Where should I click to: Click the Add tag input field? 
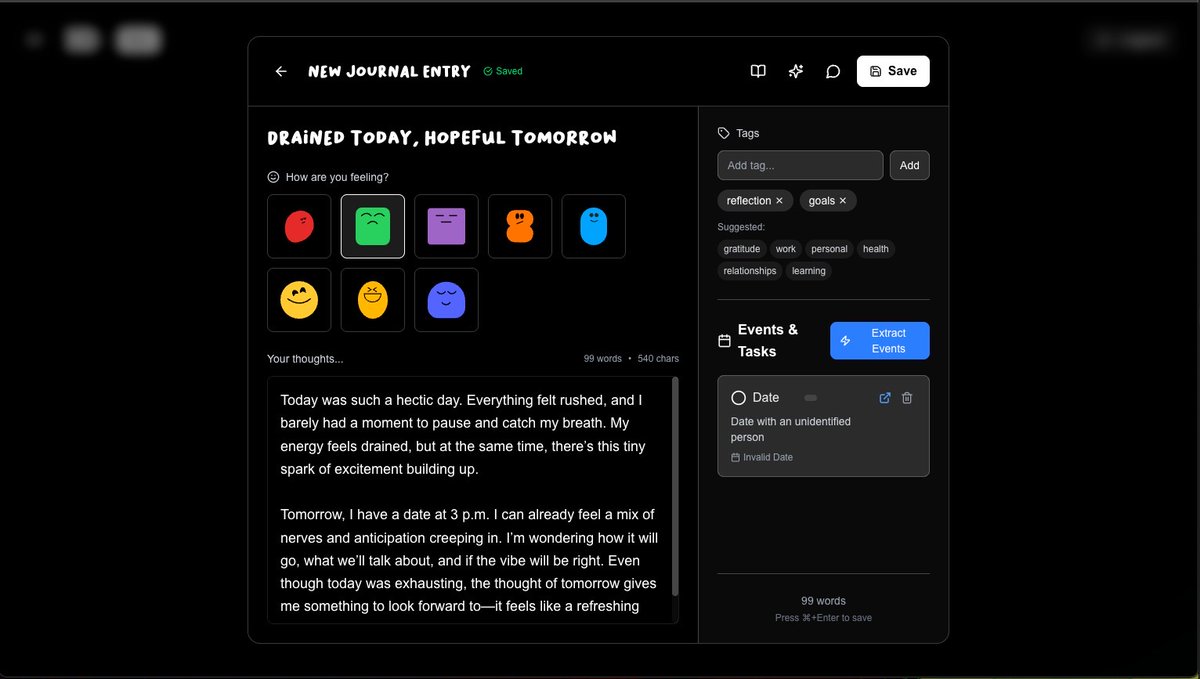800,165
